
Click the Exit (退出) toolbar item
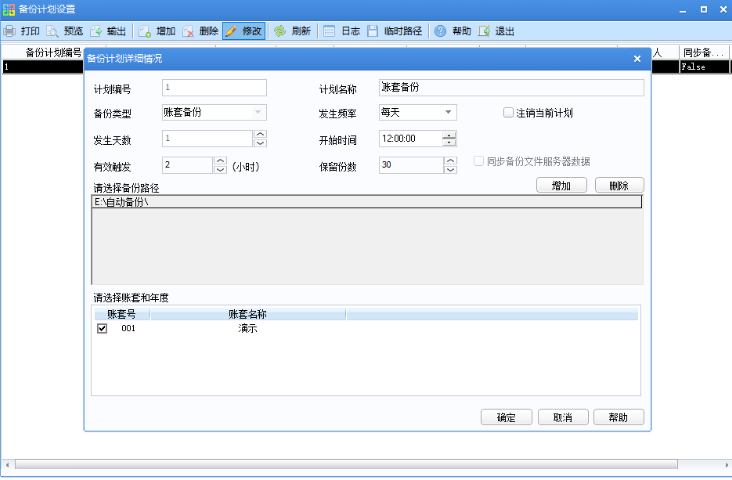coord(484,31)
